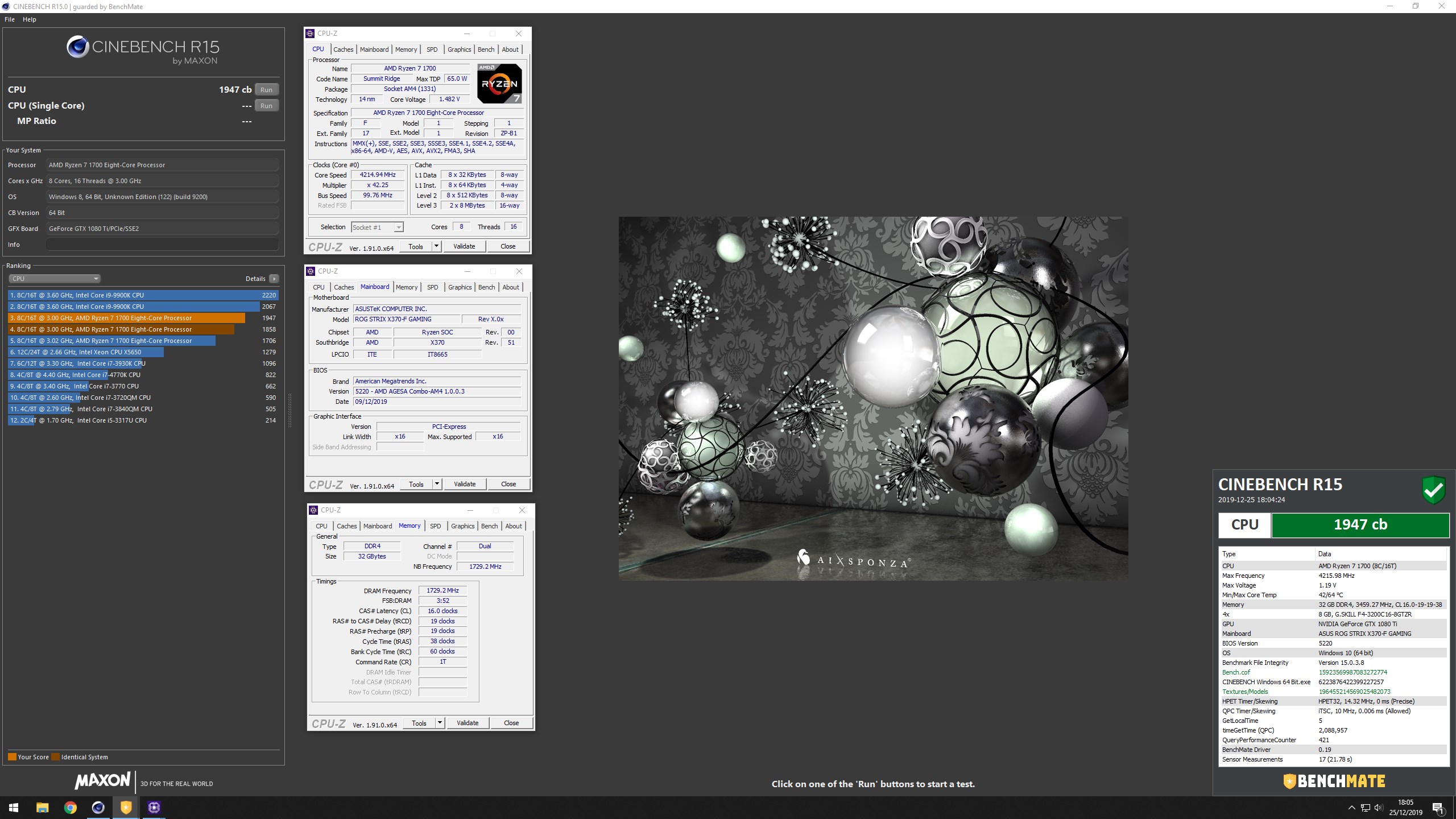Click the green BenchMate validation shield
This screenshot has height=819, width=1456.
(x=1433, y=490)
